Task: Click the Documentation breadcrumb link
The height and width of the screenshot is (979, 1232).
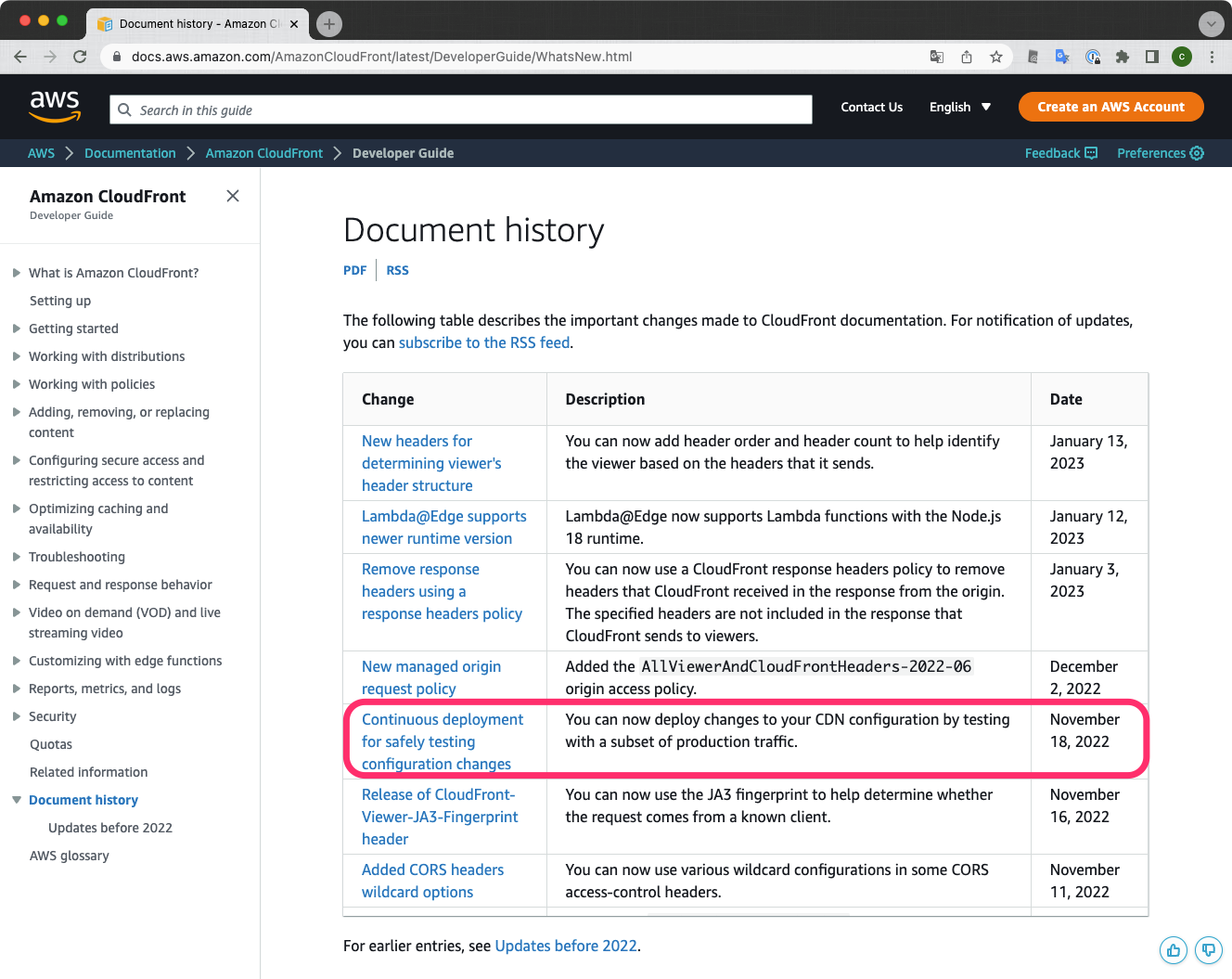Action: 130,153
